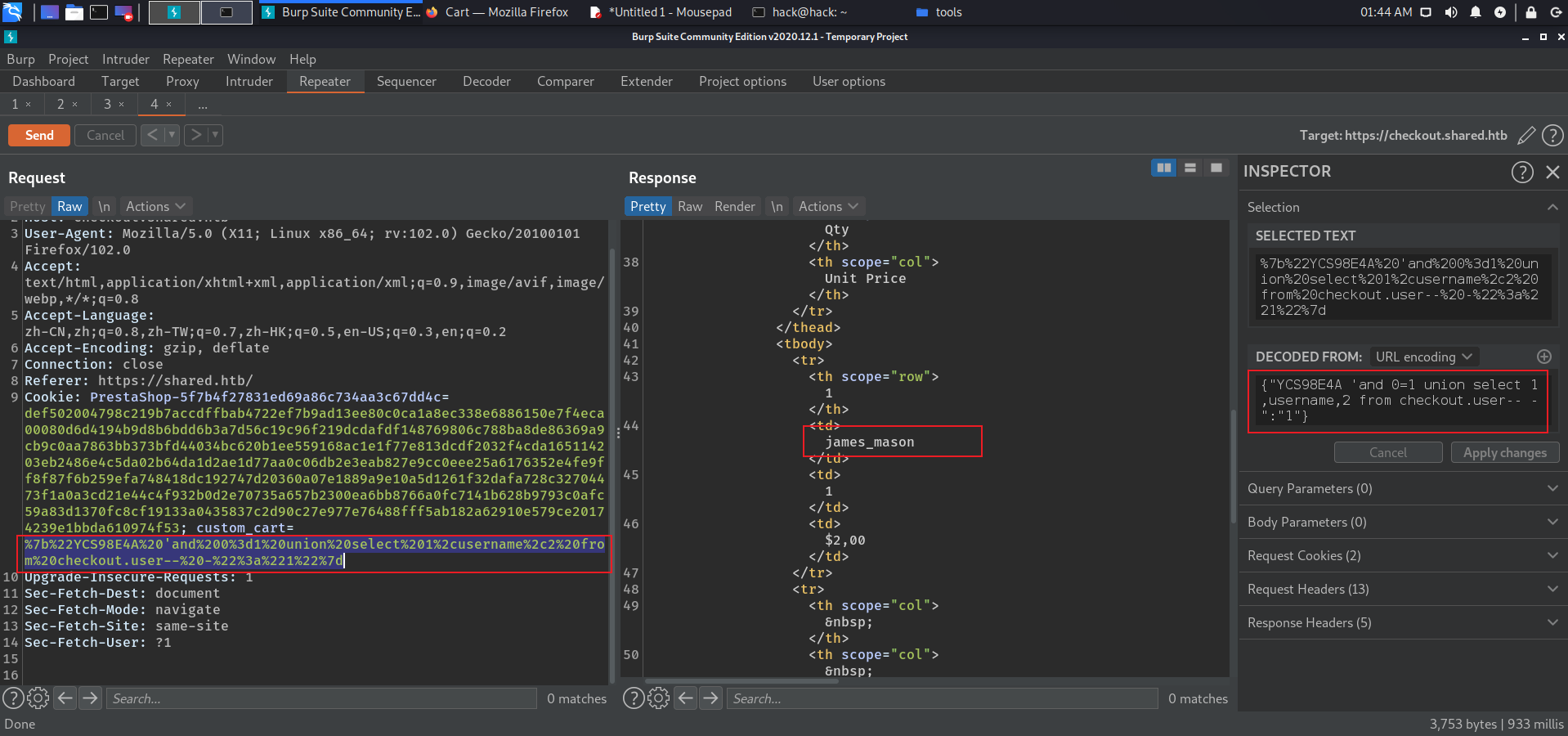The height and width of the screenshot is (736, 1568).
Task: Click Apply changes in Inspector
Action: click(x=1505, y=452)
